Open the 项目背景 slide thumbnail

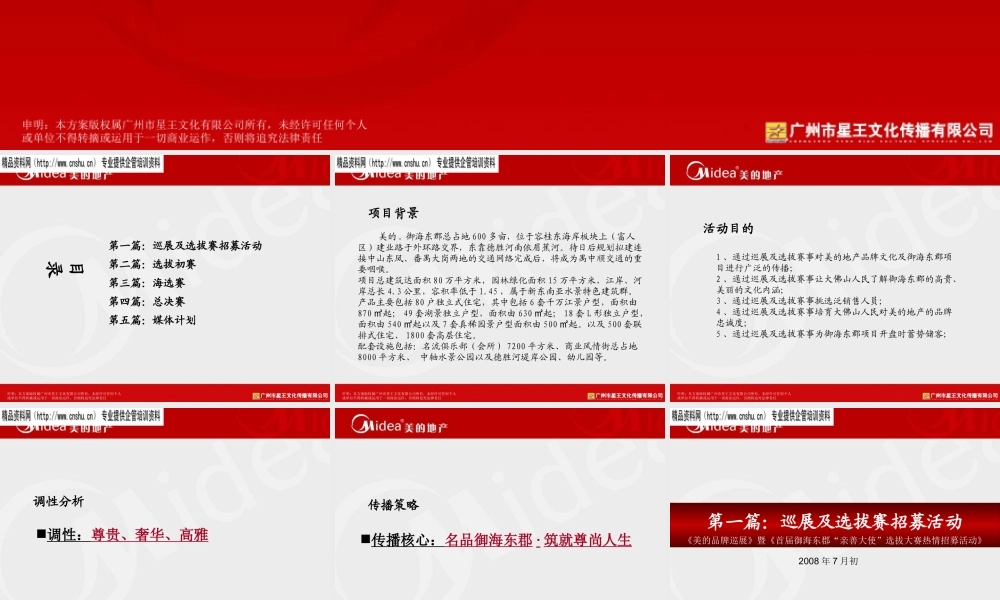point(499,277)
